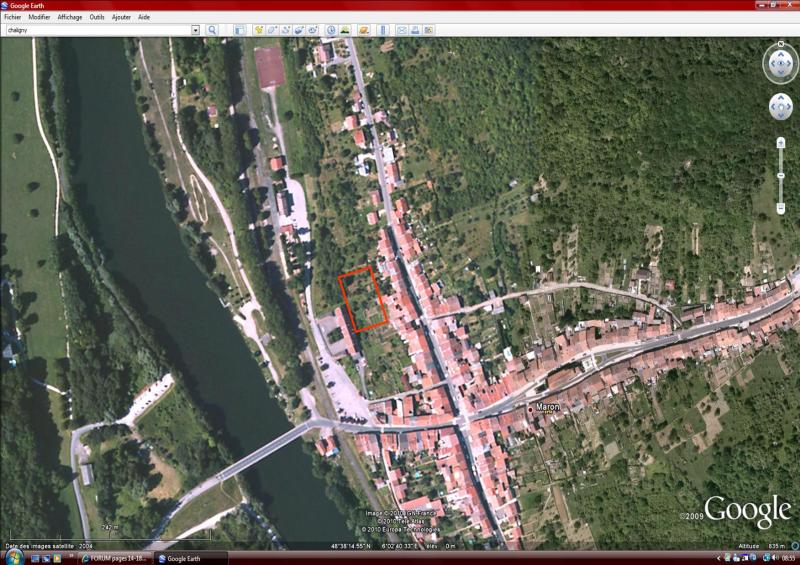Show historical imagery clock icon

pyautogui.click(x=331, y=30)
